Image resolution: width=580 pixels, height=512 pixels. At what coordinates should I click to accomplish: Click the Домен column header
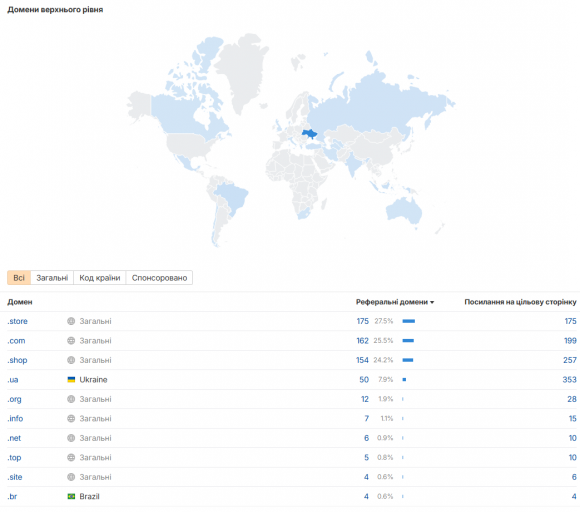click(20, 302)
